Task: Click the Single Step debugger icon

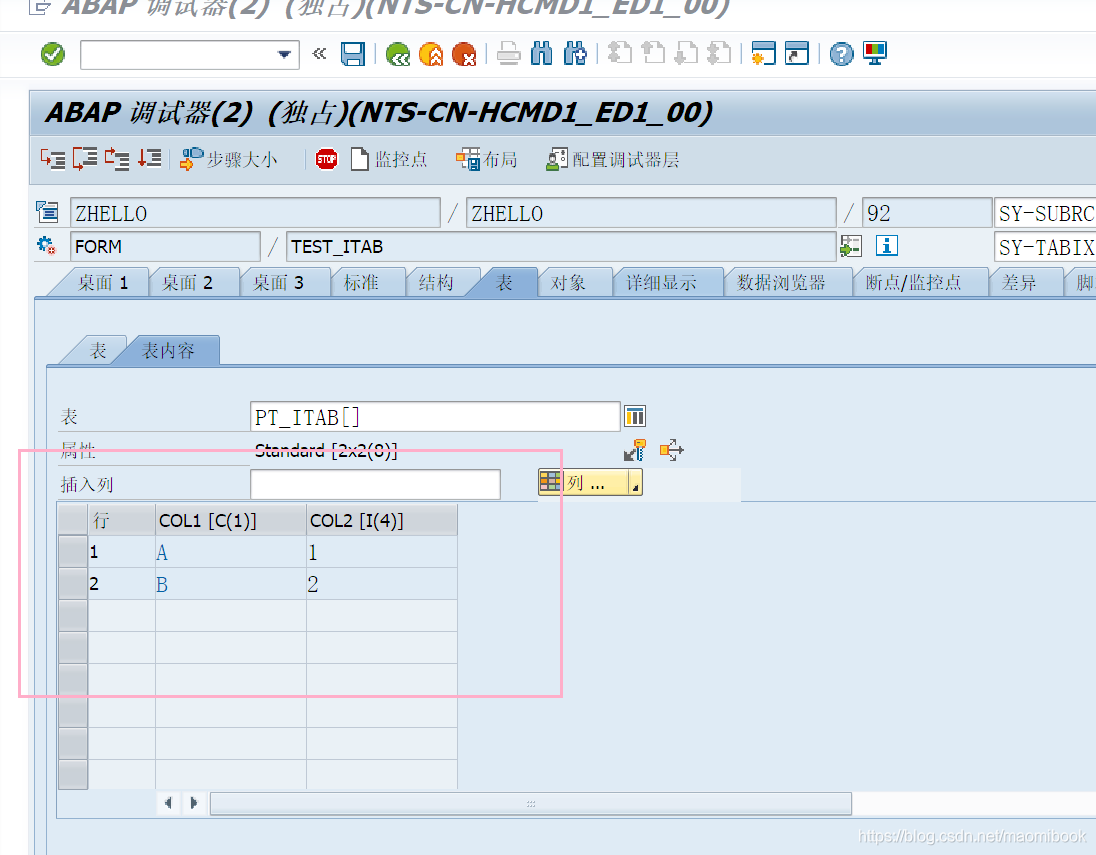Action: click(x=52, y=159)
